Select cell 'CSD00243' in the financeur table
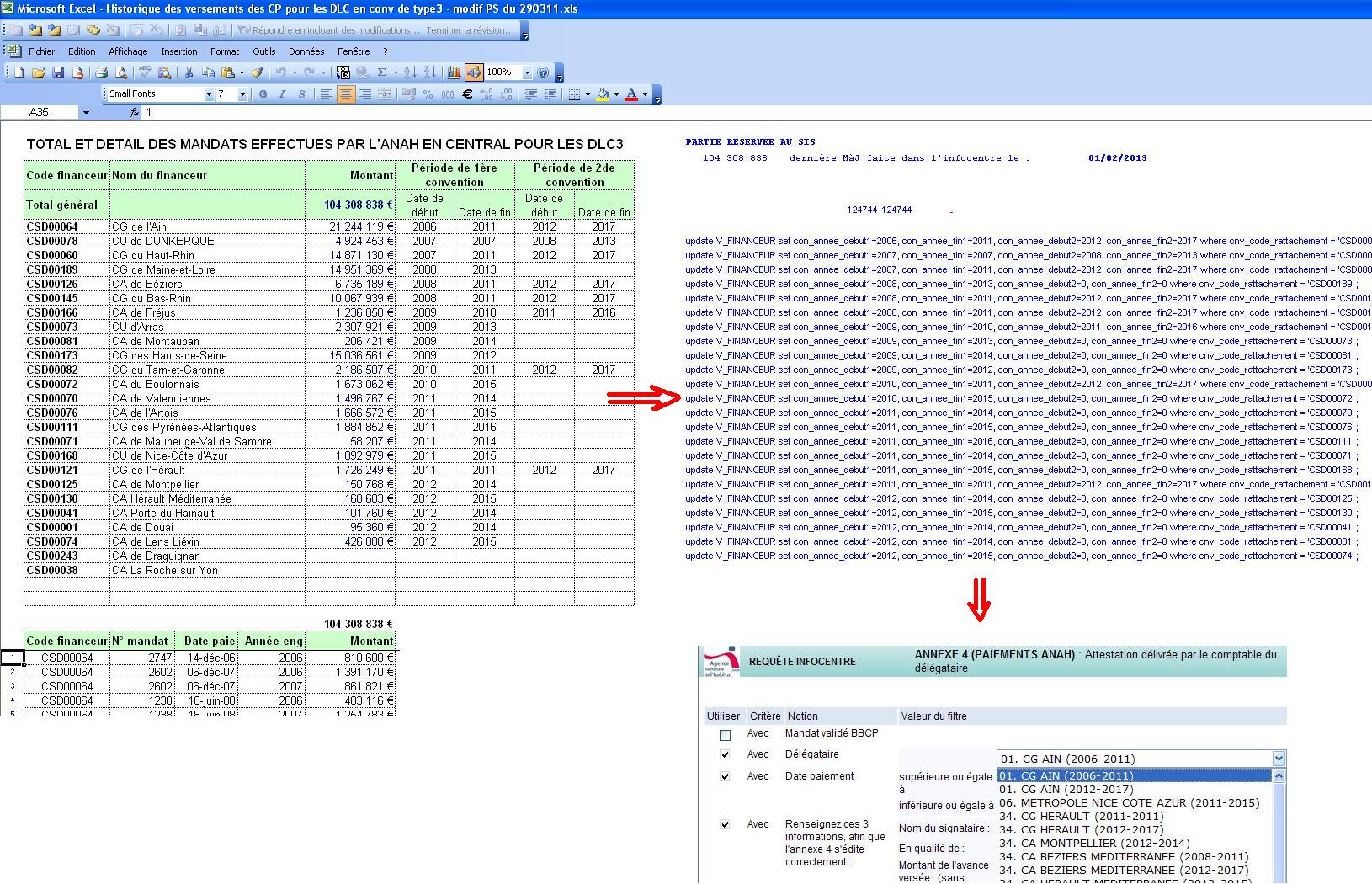The width and height of the screenshot is (1372, 884). point(66,556)
